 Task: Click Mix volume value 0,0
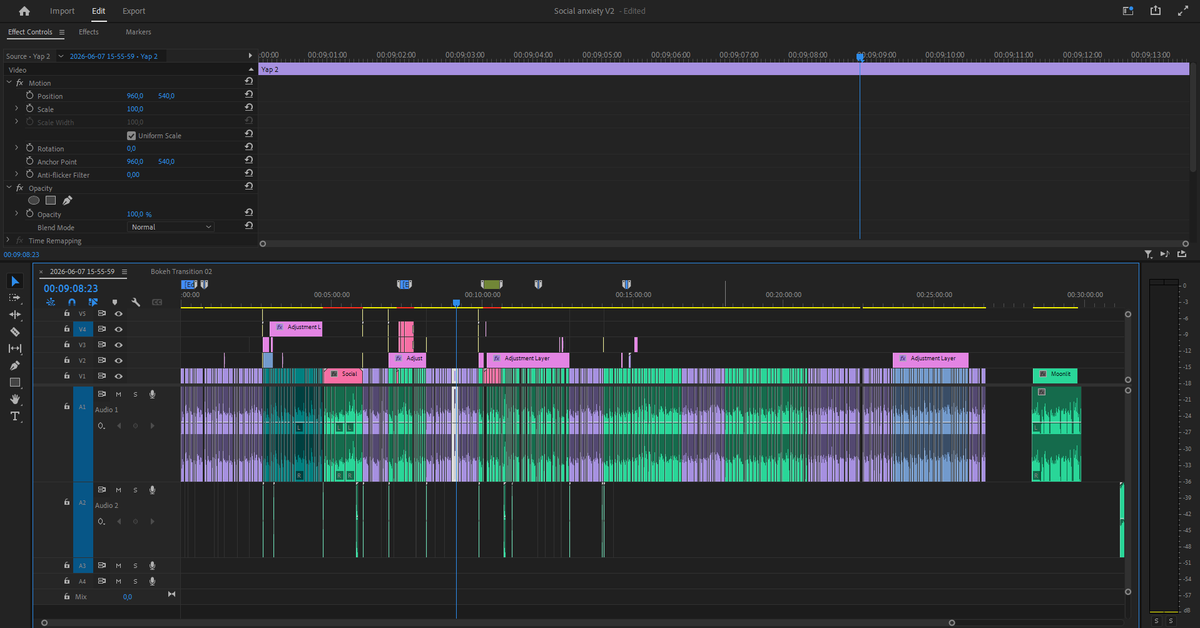tap(127, 597)
